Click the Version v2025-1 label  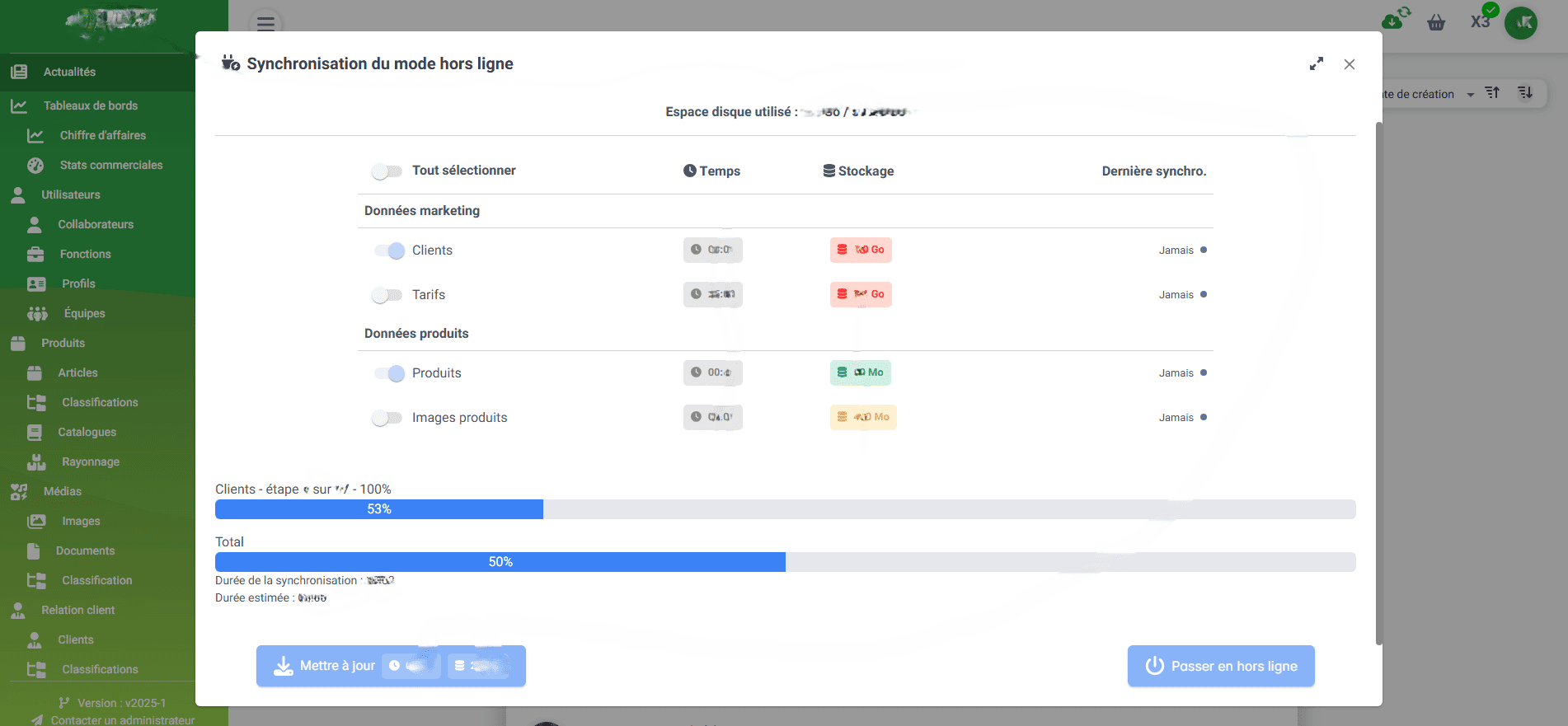(121, 703)
